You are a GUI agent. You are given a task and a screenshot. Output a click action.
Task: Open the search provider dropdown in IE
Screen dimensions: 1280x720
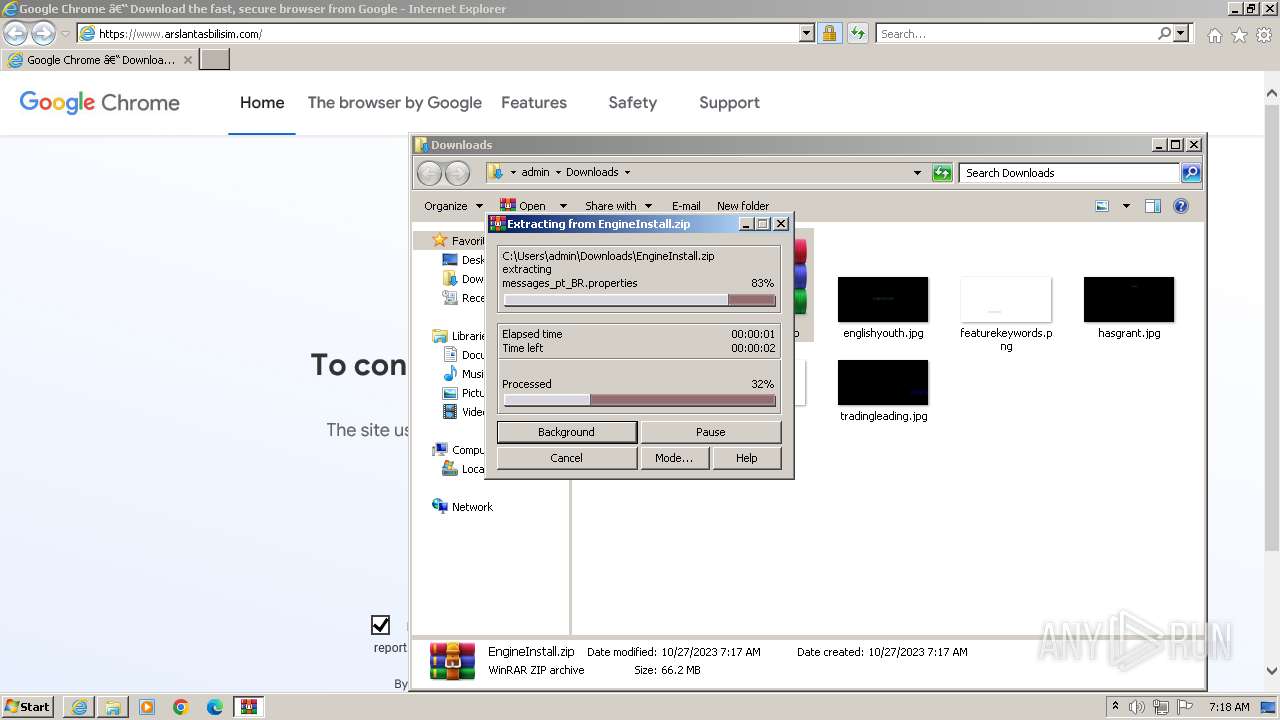[1181, 34]
